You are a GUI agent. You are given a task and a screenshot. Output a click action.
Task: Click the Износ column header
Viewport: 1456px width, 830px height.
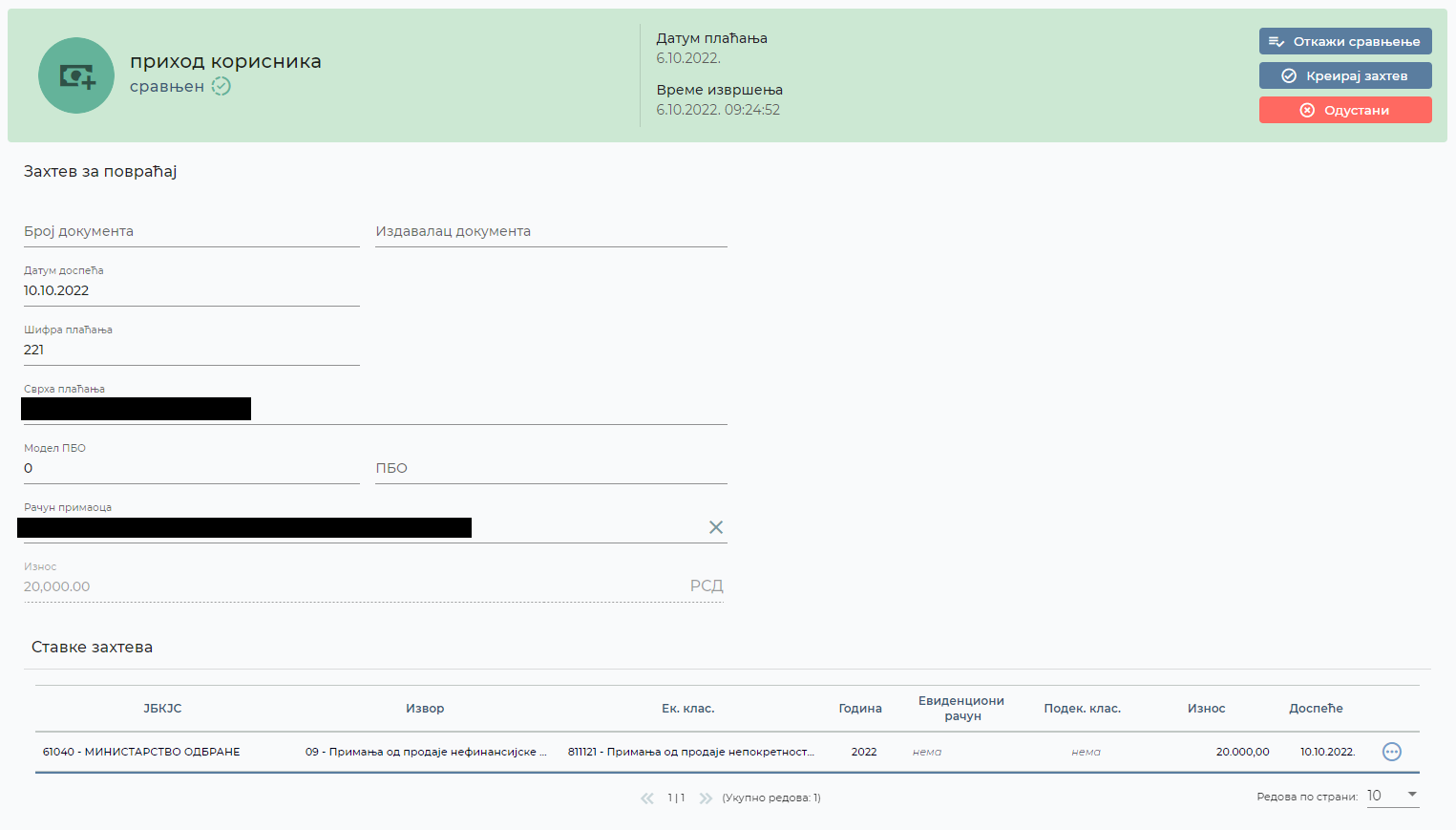pos(1207,709)
